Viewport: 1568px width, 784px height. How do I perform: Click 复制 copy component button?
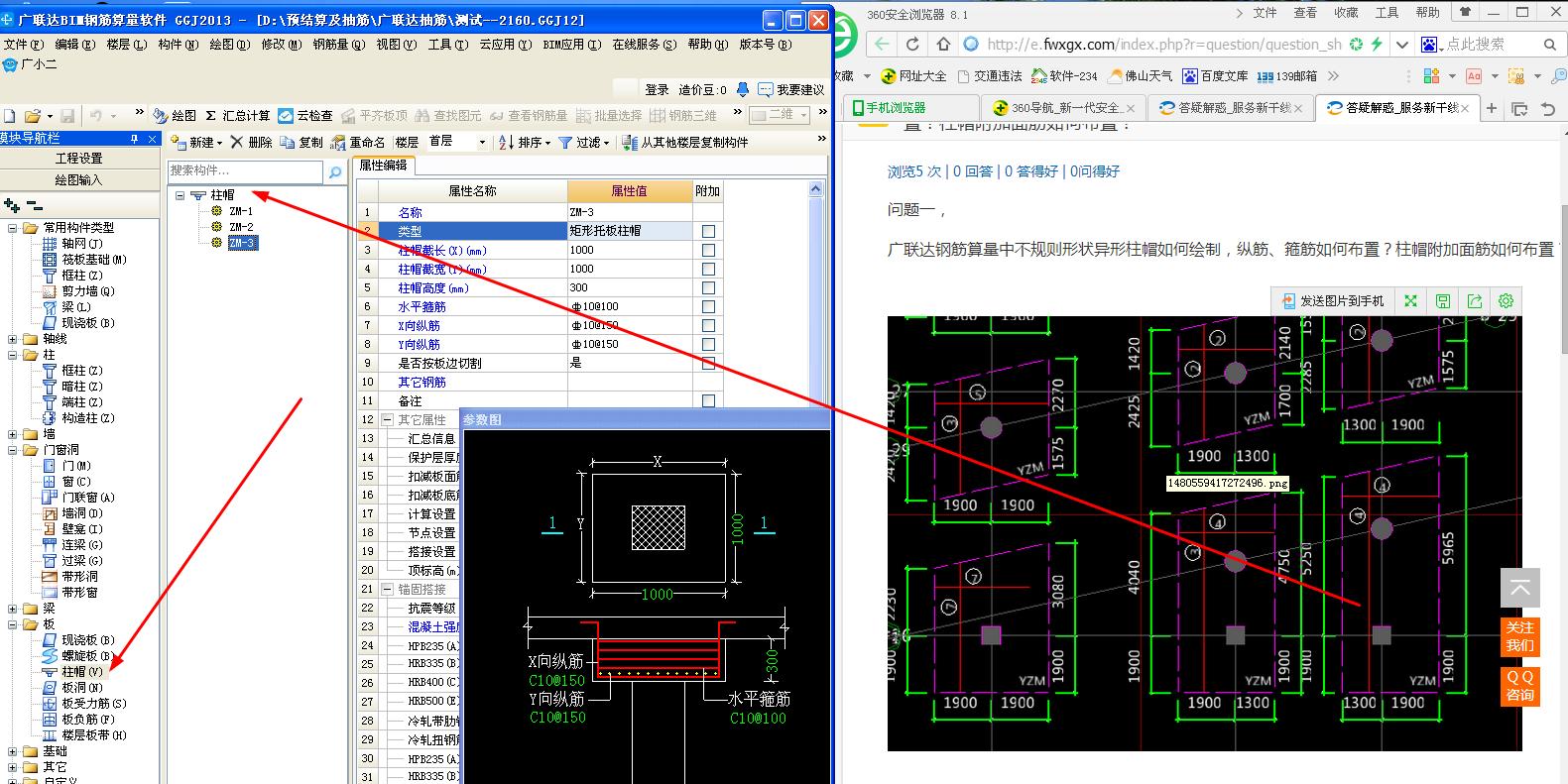click(302, 143)
